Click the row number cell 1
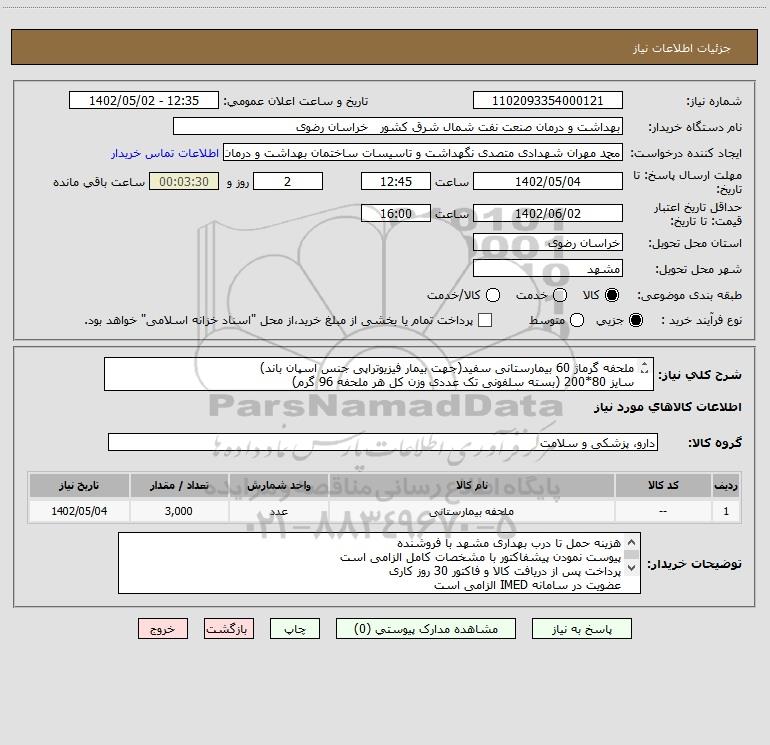The height and width of the screenshot is (745, 770). point(726,512)
